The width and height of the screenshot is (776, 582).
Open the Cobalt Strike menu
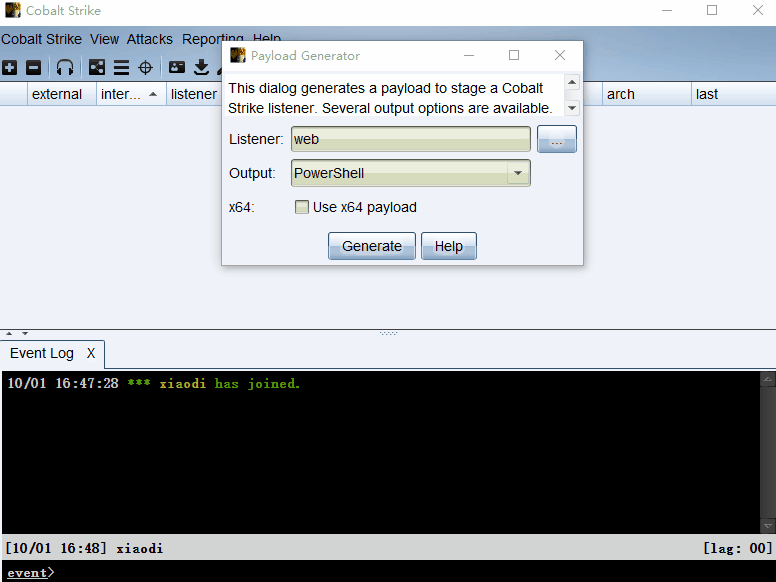click(42, 39)
